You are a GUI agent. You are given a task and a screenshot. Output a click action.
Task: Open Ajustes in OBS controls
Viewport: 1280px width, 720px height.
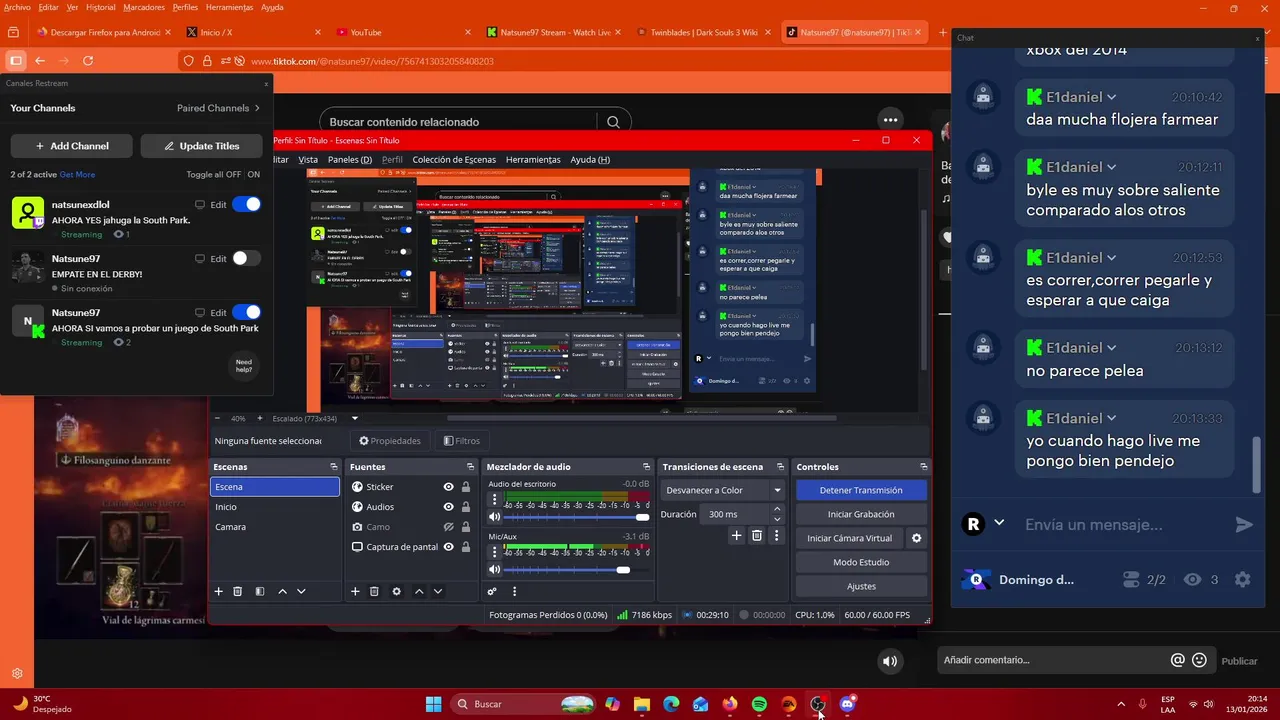(861, 586)
